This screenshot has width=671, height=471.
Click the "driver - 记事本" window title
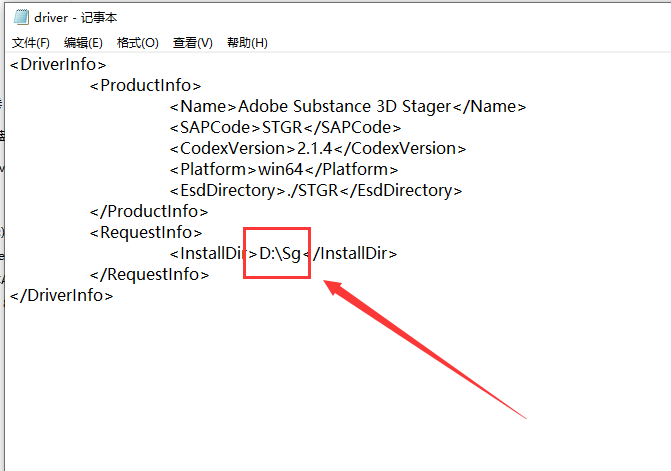(76, 18)
